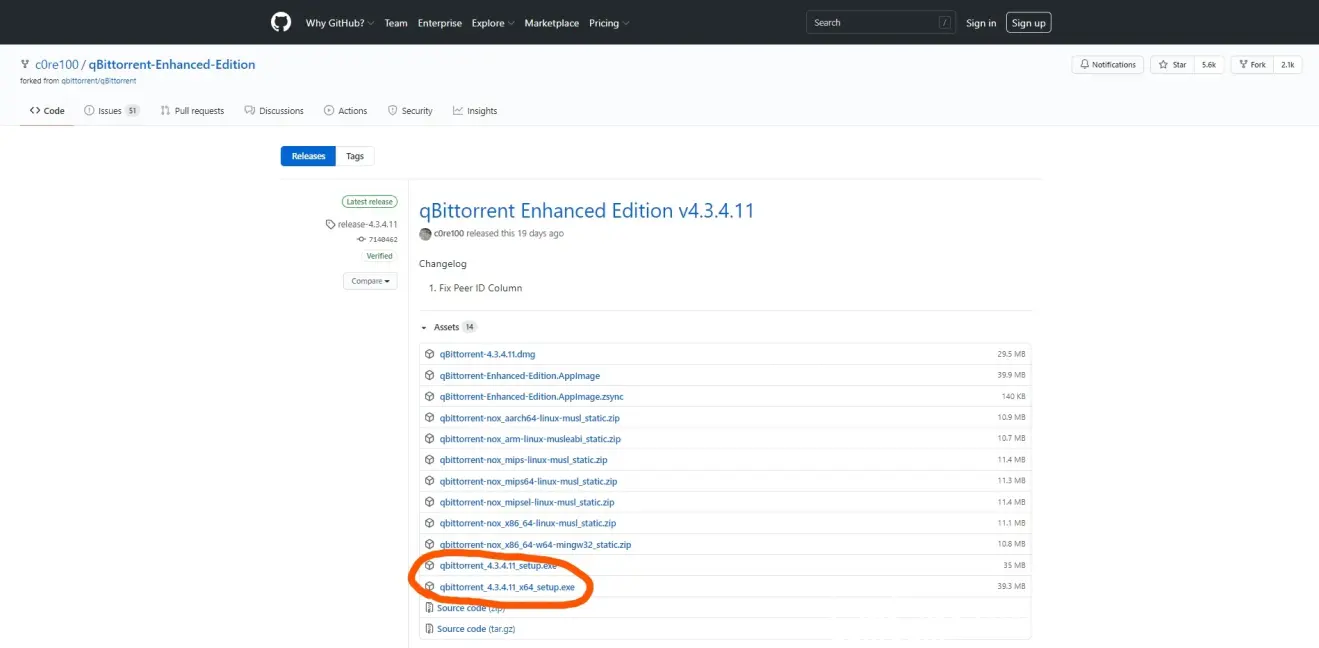Open the qBittorrent-Enhanced-Edition repository link
The image size is (1319, 648).
172,64
